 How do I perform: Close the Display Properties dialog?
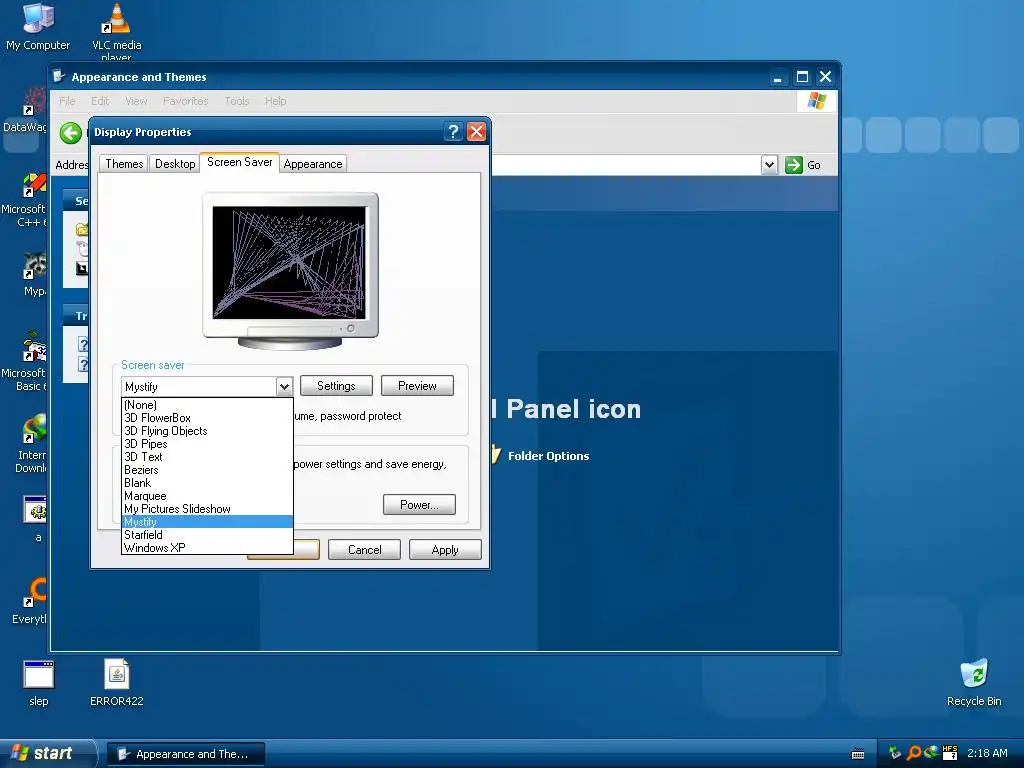[x=477, y=132]
